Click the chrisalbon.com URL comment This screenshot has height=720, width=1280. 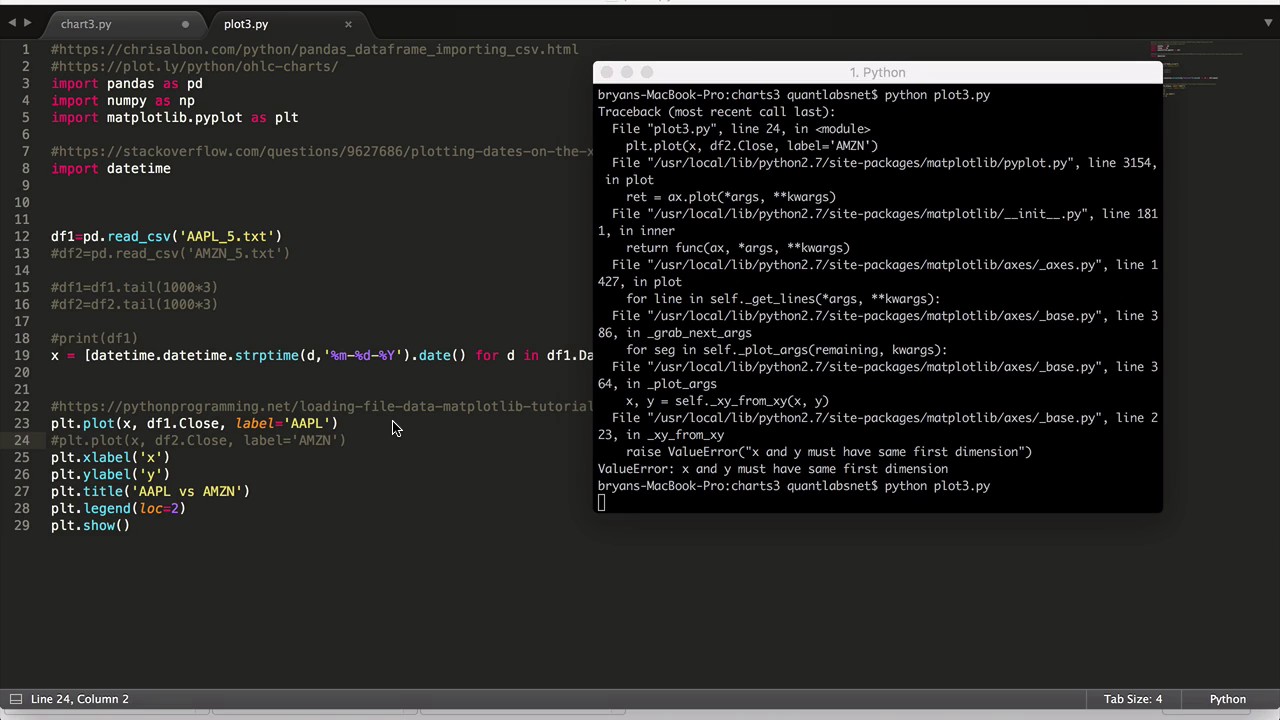tap(315, 50)
